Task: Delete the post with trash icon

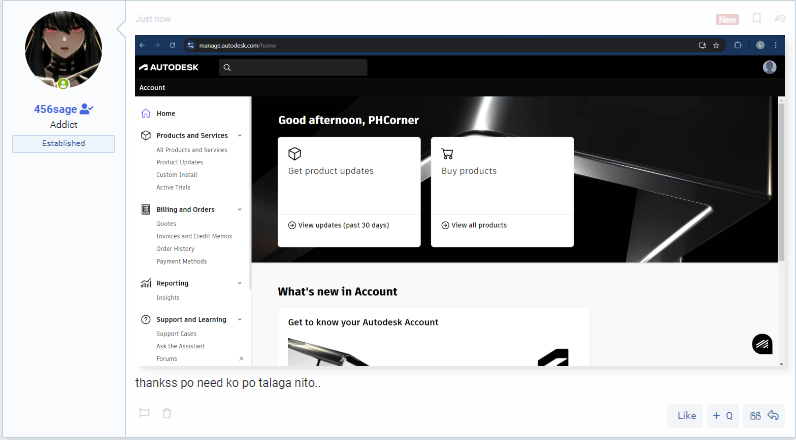Action: tap(167, 413)
